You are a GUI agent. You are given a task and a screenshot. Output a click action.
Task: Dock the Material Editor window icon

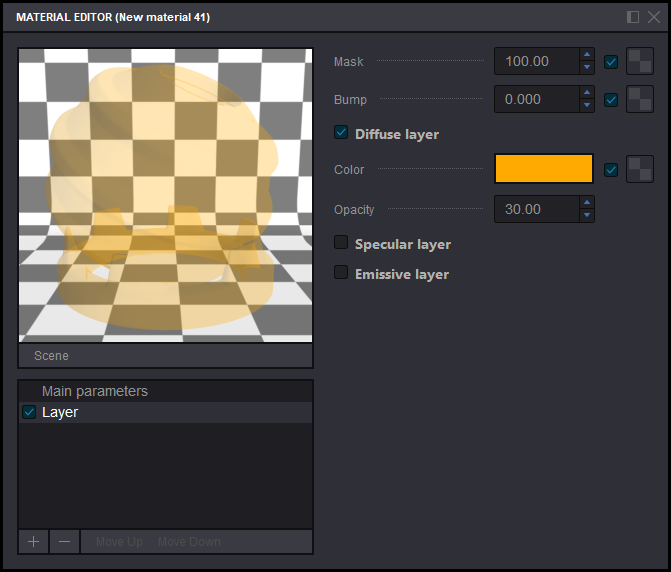point(633,17)
